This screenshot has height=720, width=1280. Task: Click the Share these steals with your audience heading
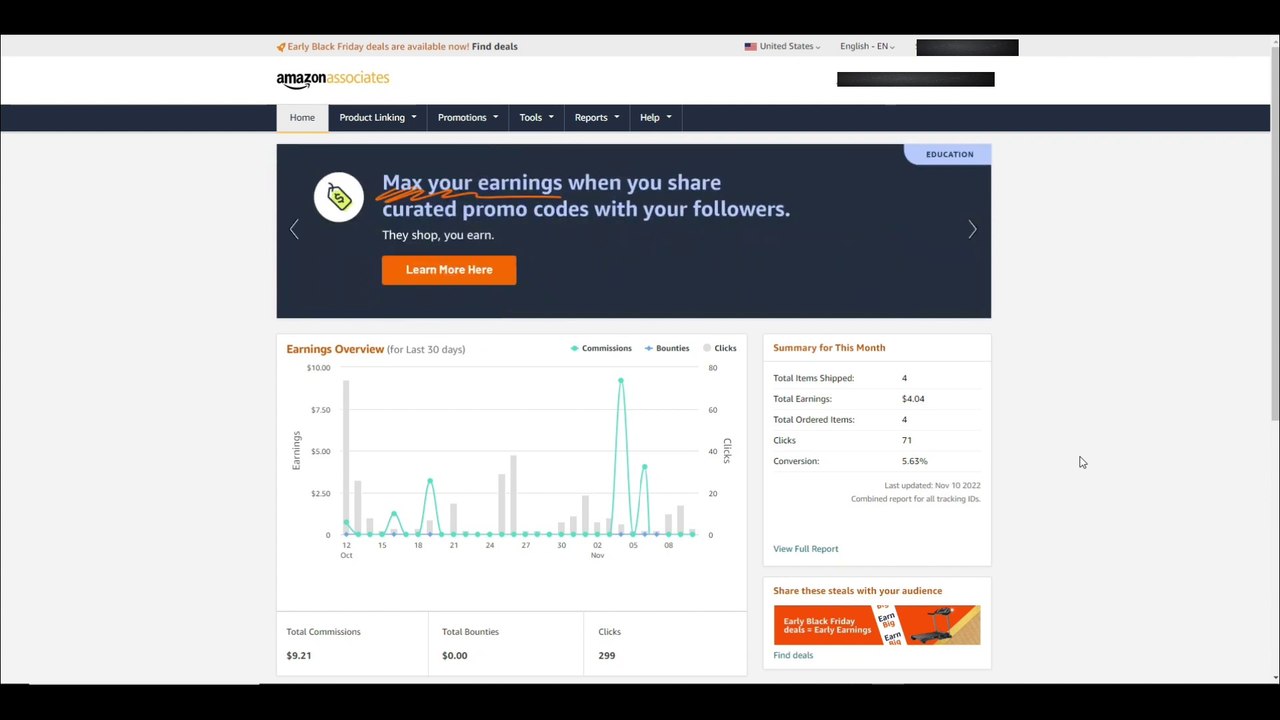tap(858, 591)
